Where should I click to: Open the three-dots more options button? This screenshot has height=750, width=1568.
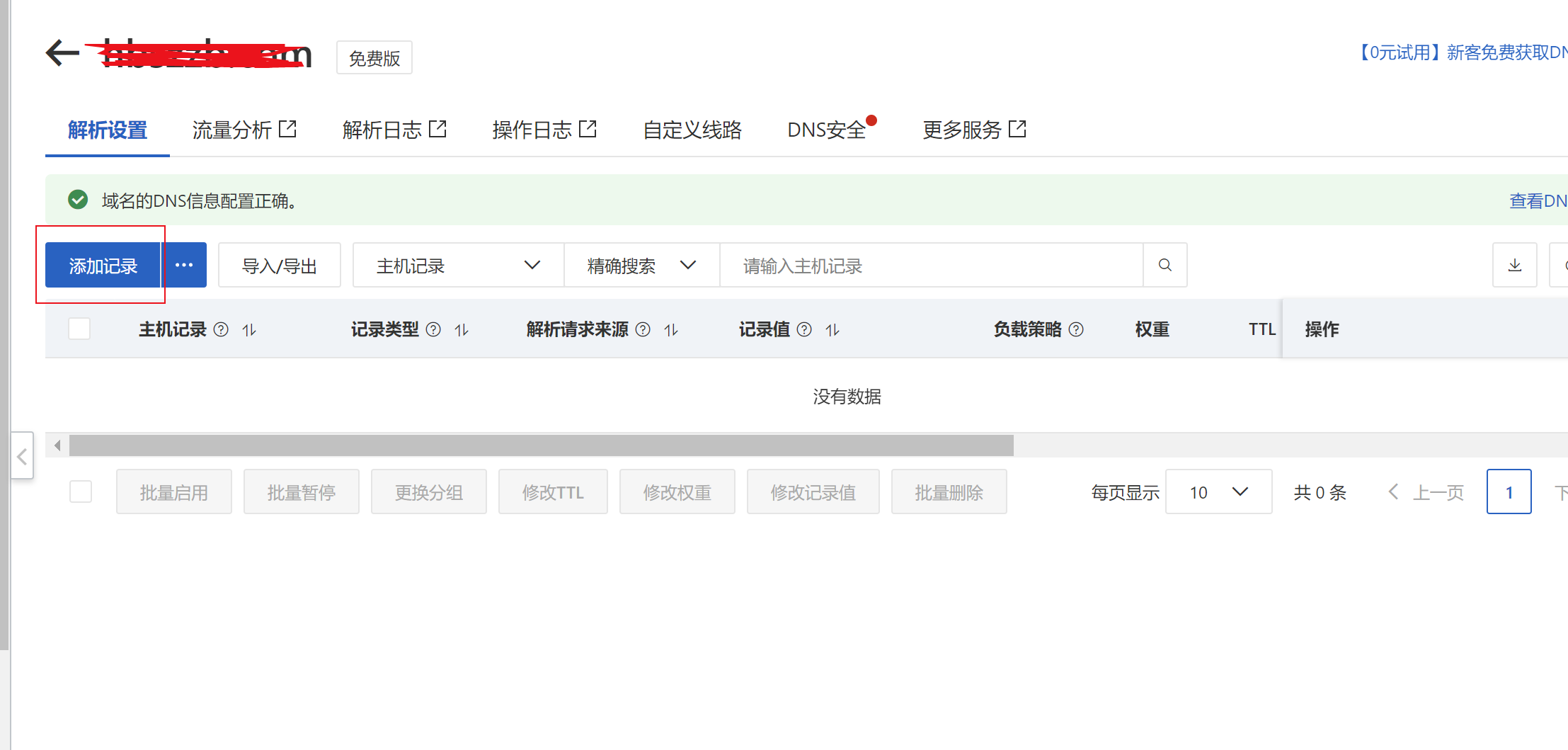[184, 265]
